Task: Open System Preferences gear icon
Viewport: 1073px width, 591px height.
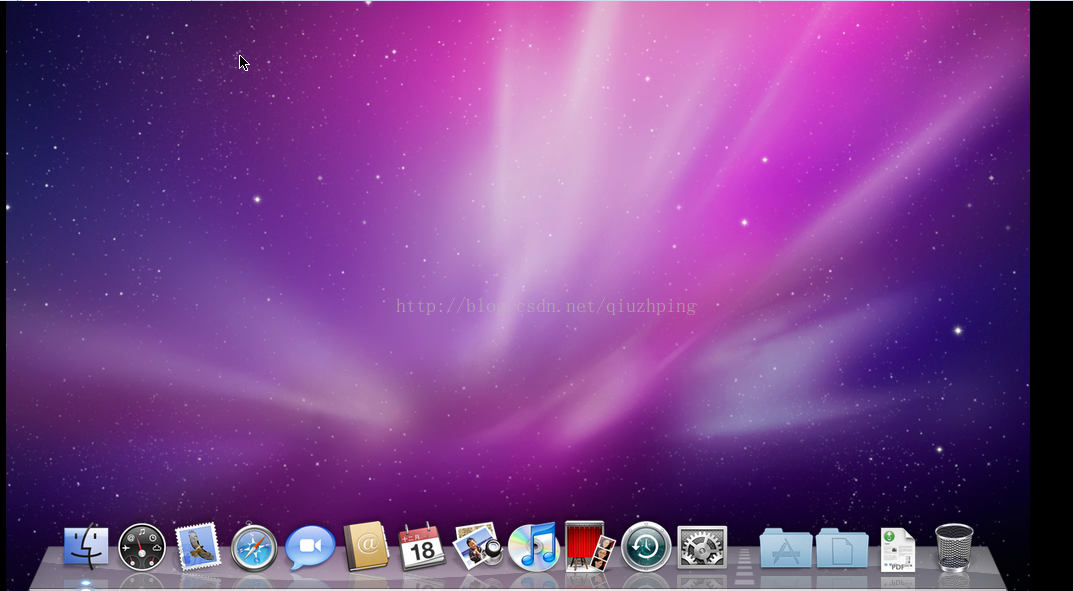Action: 702,547
